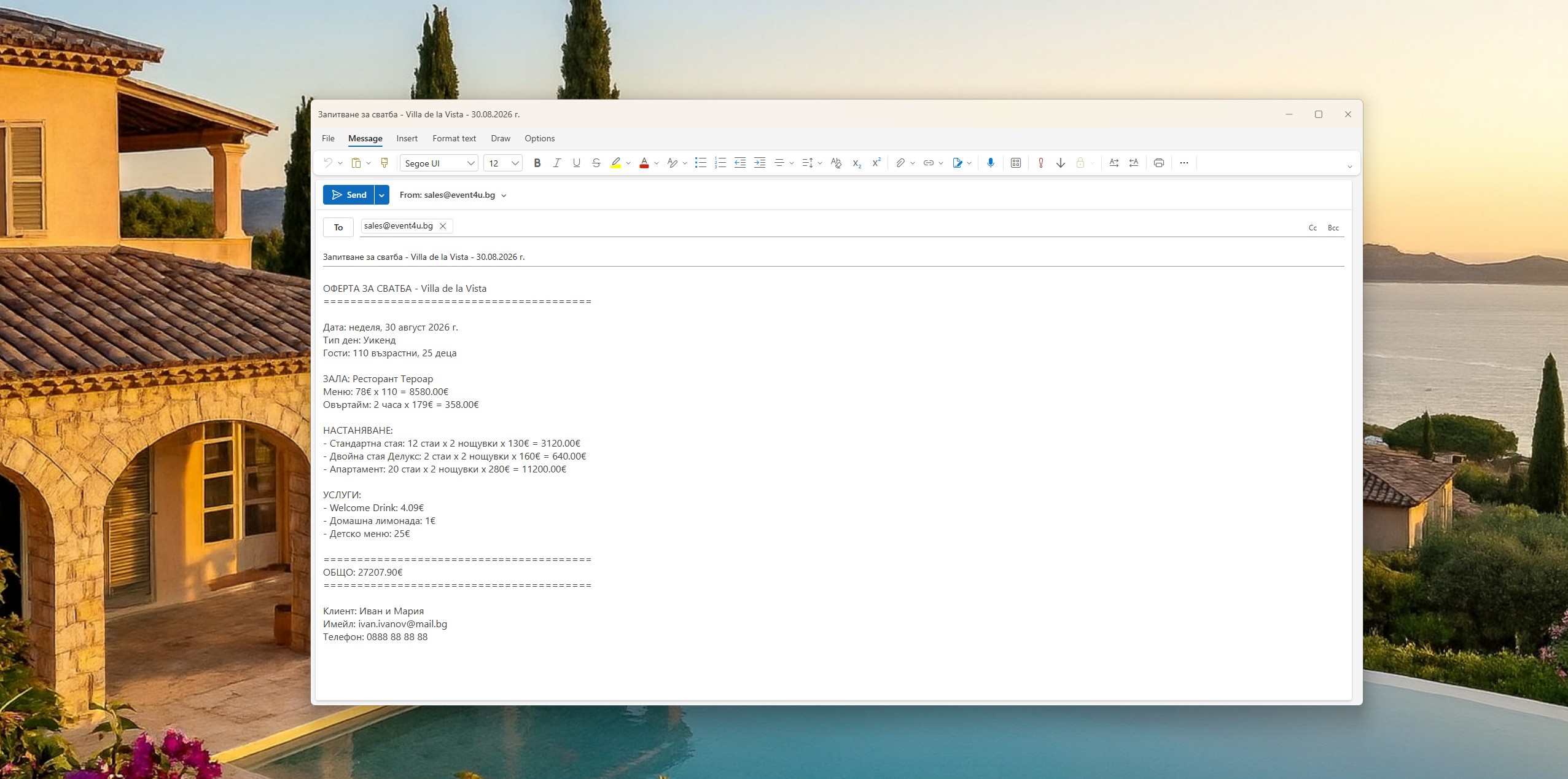Toggle underline formatting
The width and height of the screenshot is (1568, 779).
[x=576, y=163]
